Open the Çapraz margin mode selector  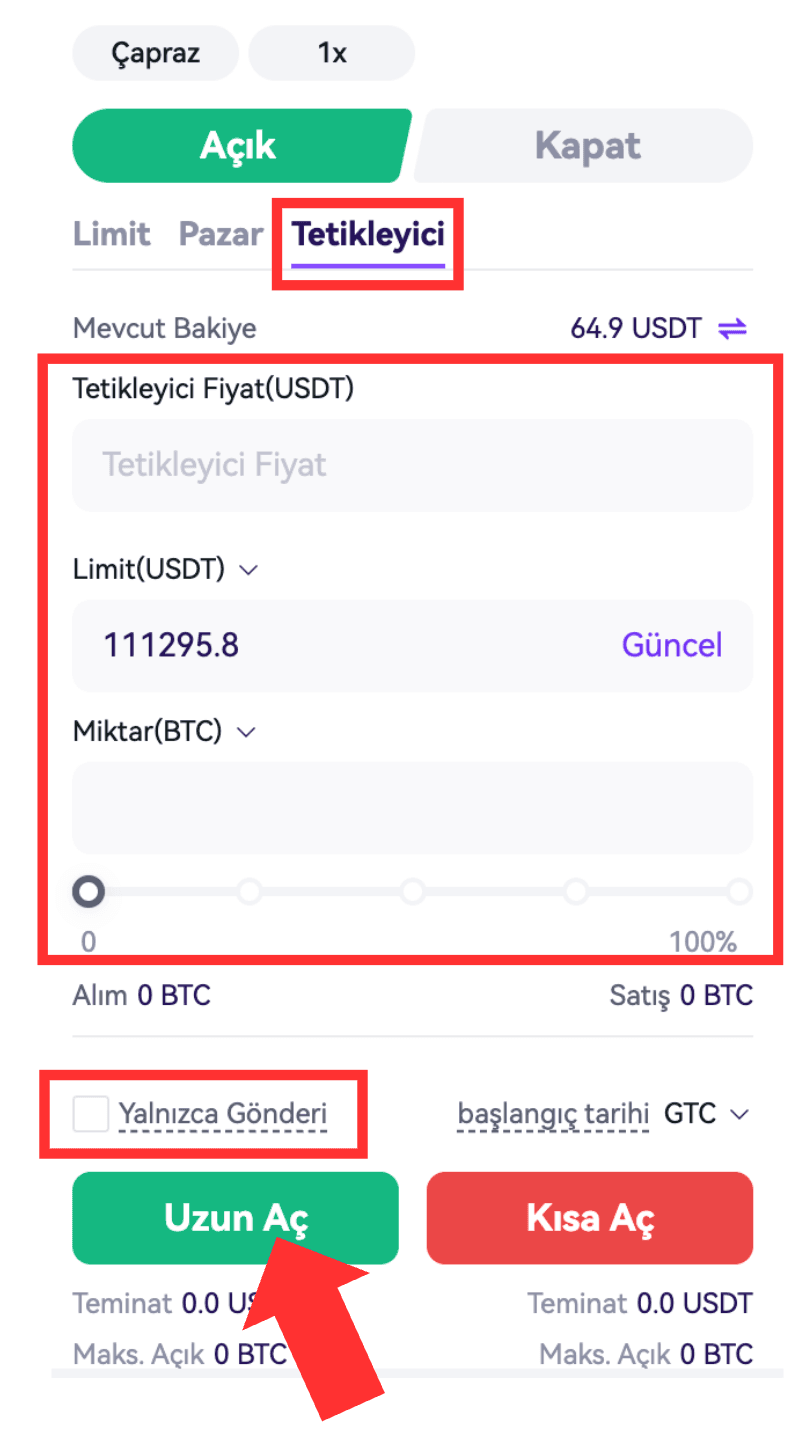[155, 53]
